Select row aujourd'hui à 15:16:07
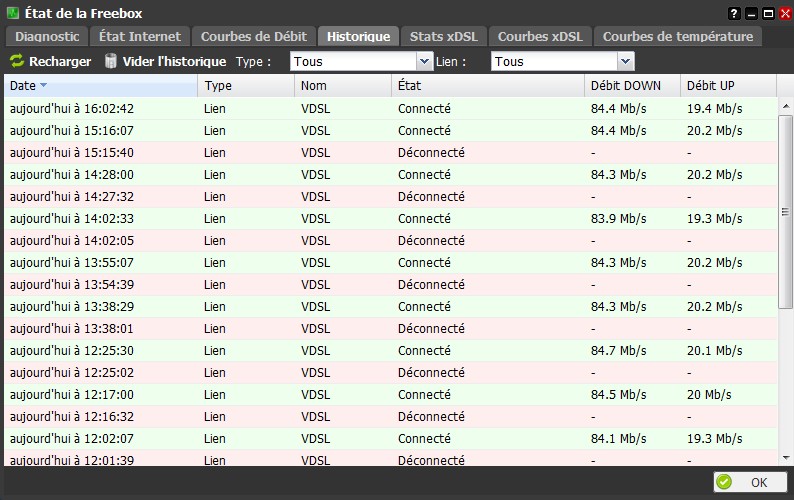Screen dimensions: 794x500 [390, 131]
